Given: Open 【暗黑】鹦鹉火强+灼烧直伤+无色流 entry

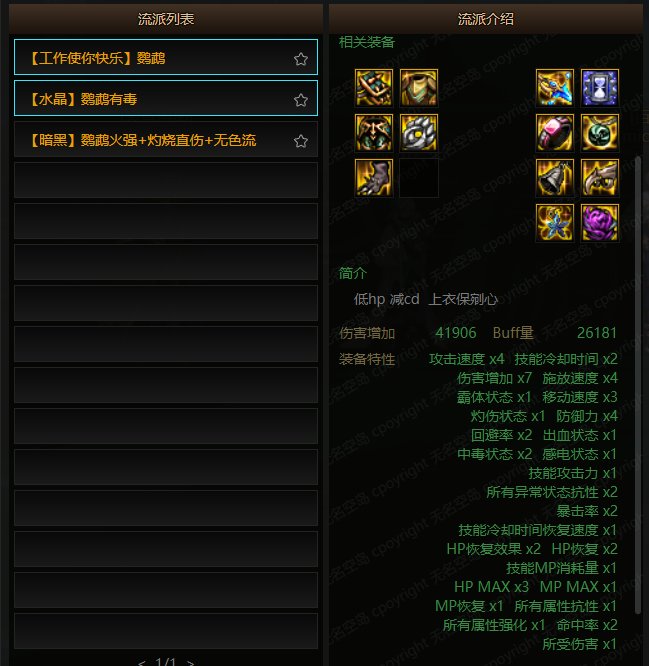Looking at the screenshot, I should (x=166, y=139).
